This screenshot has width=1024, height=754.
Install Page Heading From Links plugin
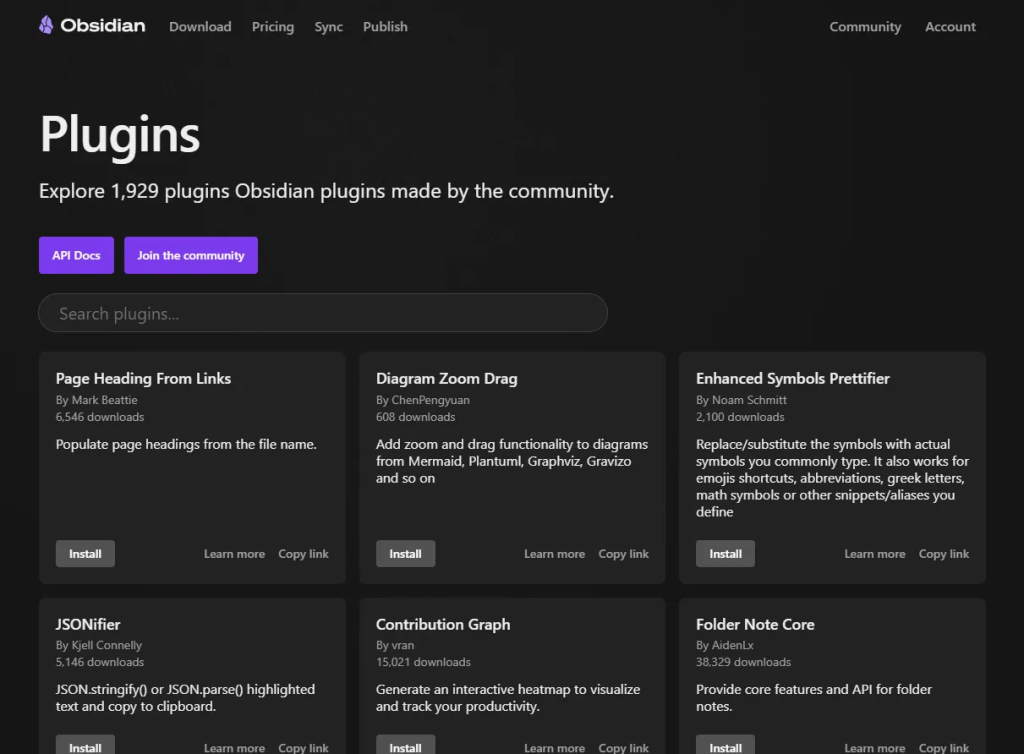tap(85, 554)
